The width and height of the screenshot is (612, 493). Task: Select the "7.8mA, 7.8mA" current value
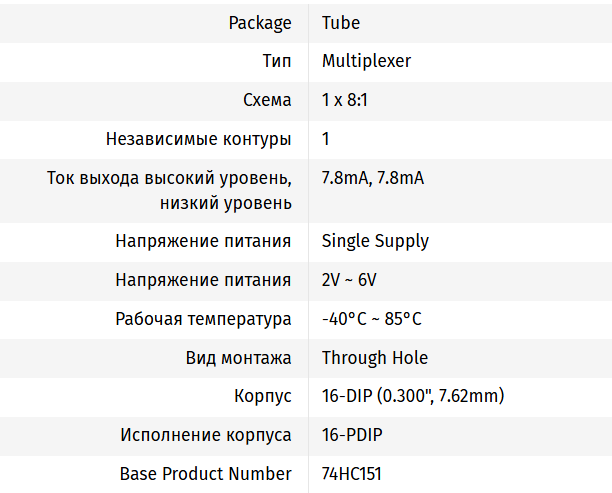tap(372, 178)
